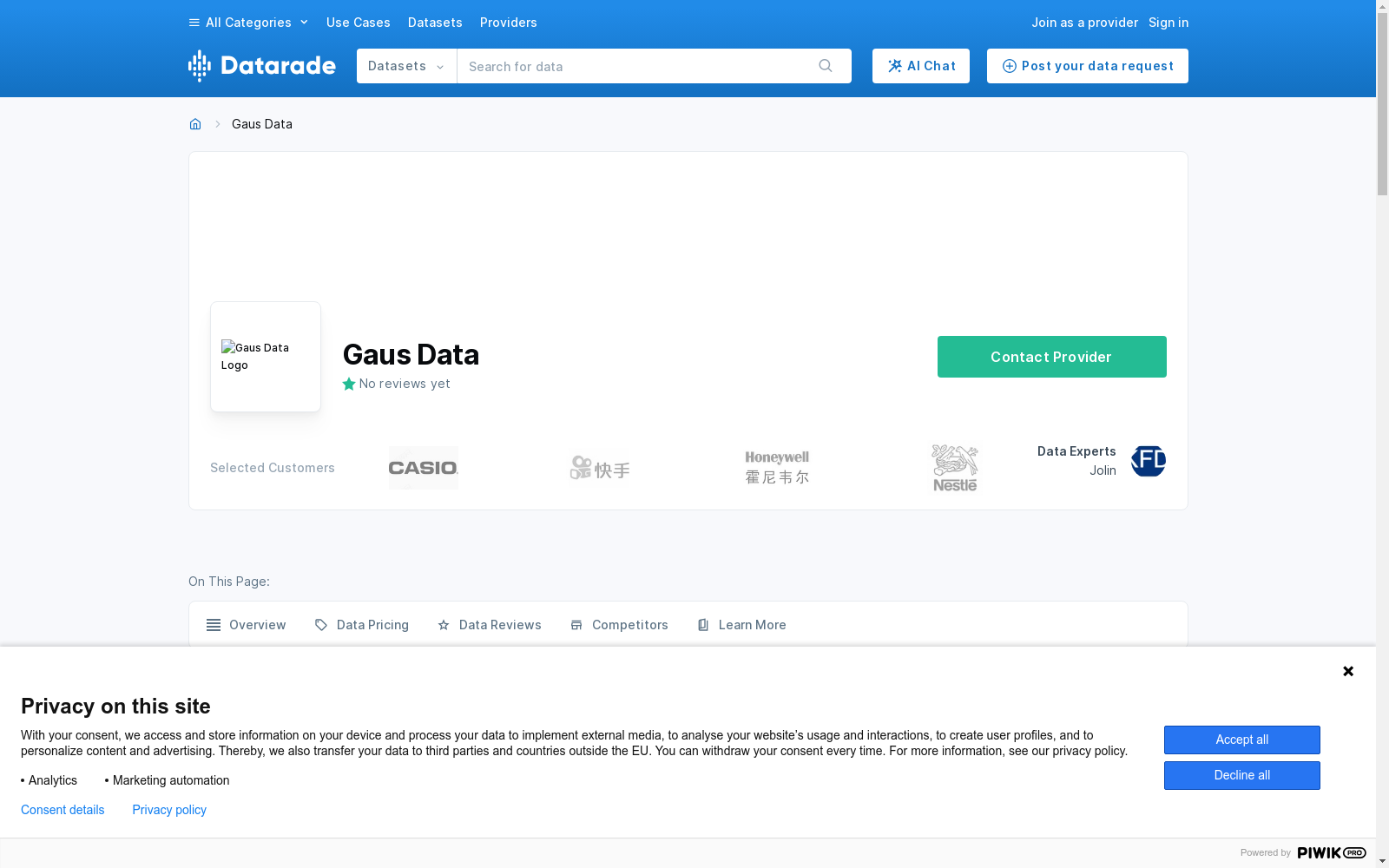Screen dimensions: 1389x868
Task: Open Consent details
Action: (63, 810)
